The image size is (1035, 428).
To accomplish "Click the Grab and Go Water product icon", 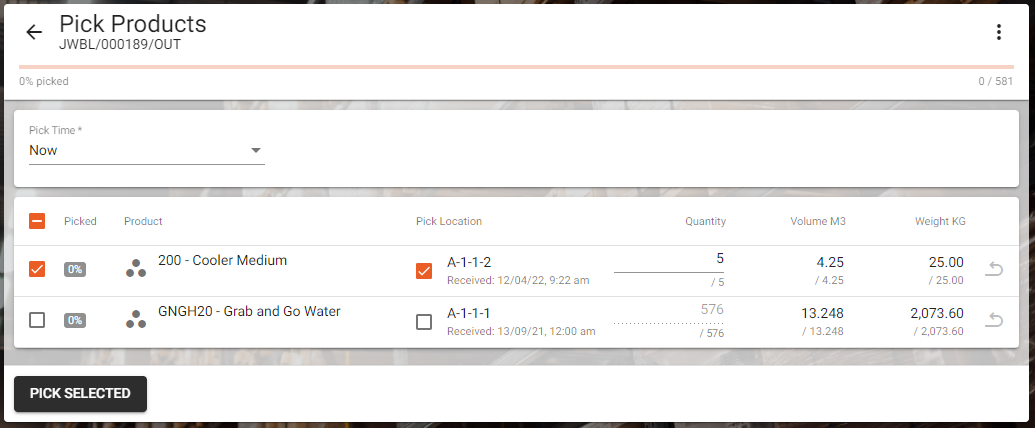I will click(136, 320).
